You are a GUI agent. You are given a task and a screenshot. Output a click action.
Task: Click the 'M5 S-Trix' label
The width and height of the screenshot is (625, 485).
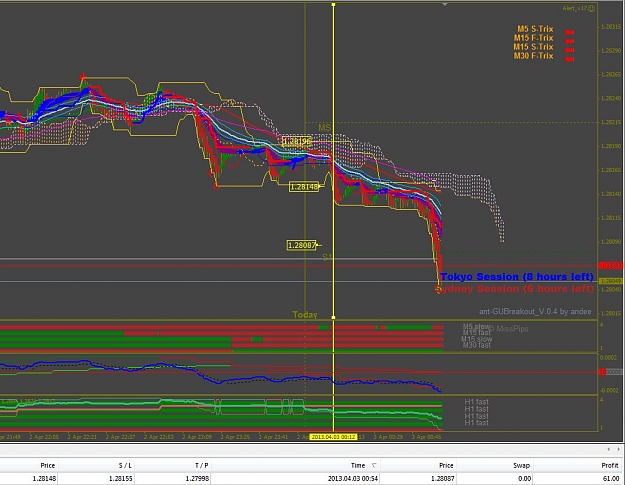tap(535, 29)
